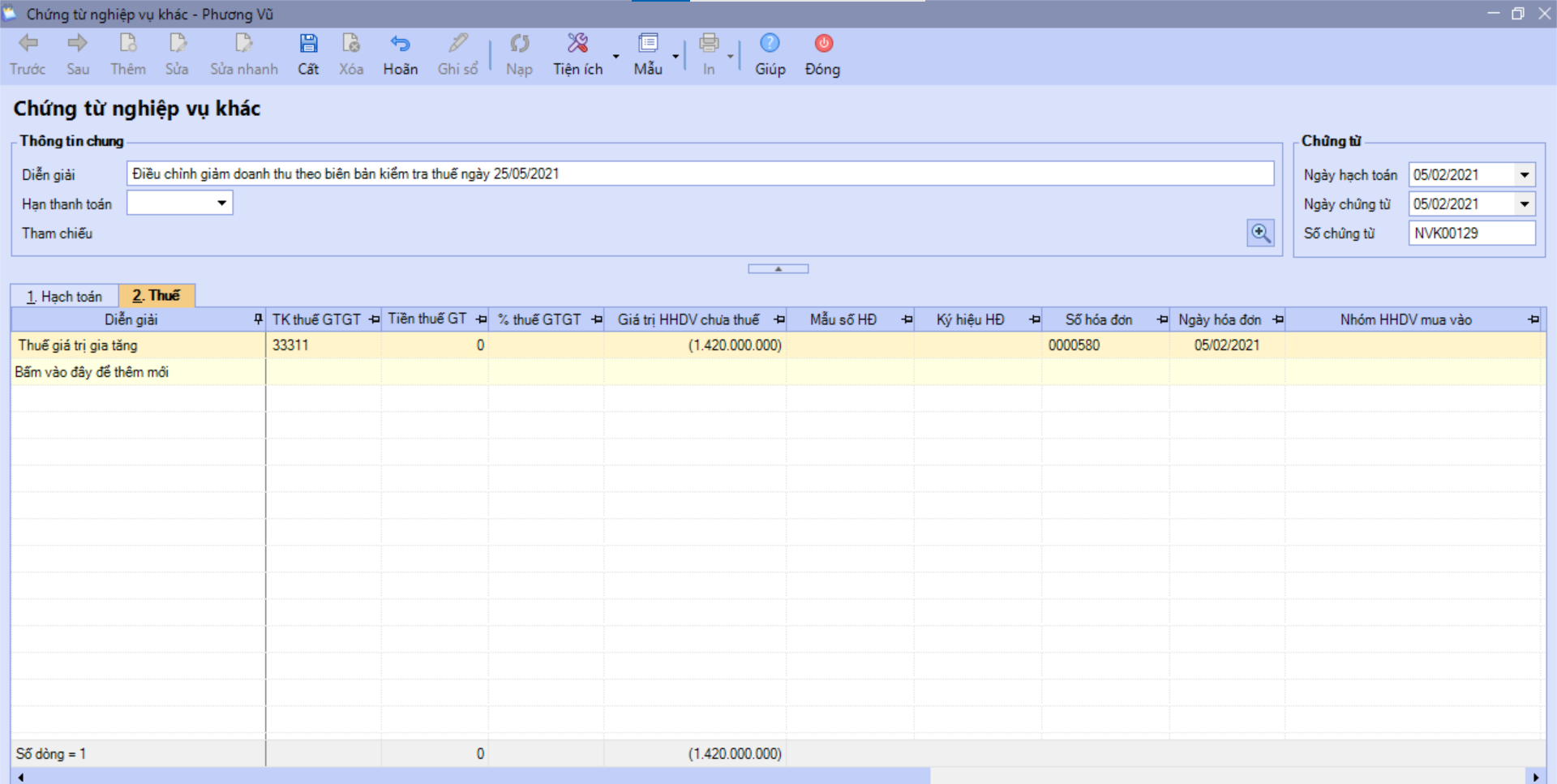1557x784 pixels.
Task: Open the Tiện ích dropdown arrow
Action: click(616, 57)
